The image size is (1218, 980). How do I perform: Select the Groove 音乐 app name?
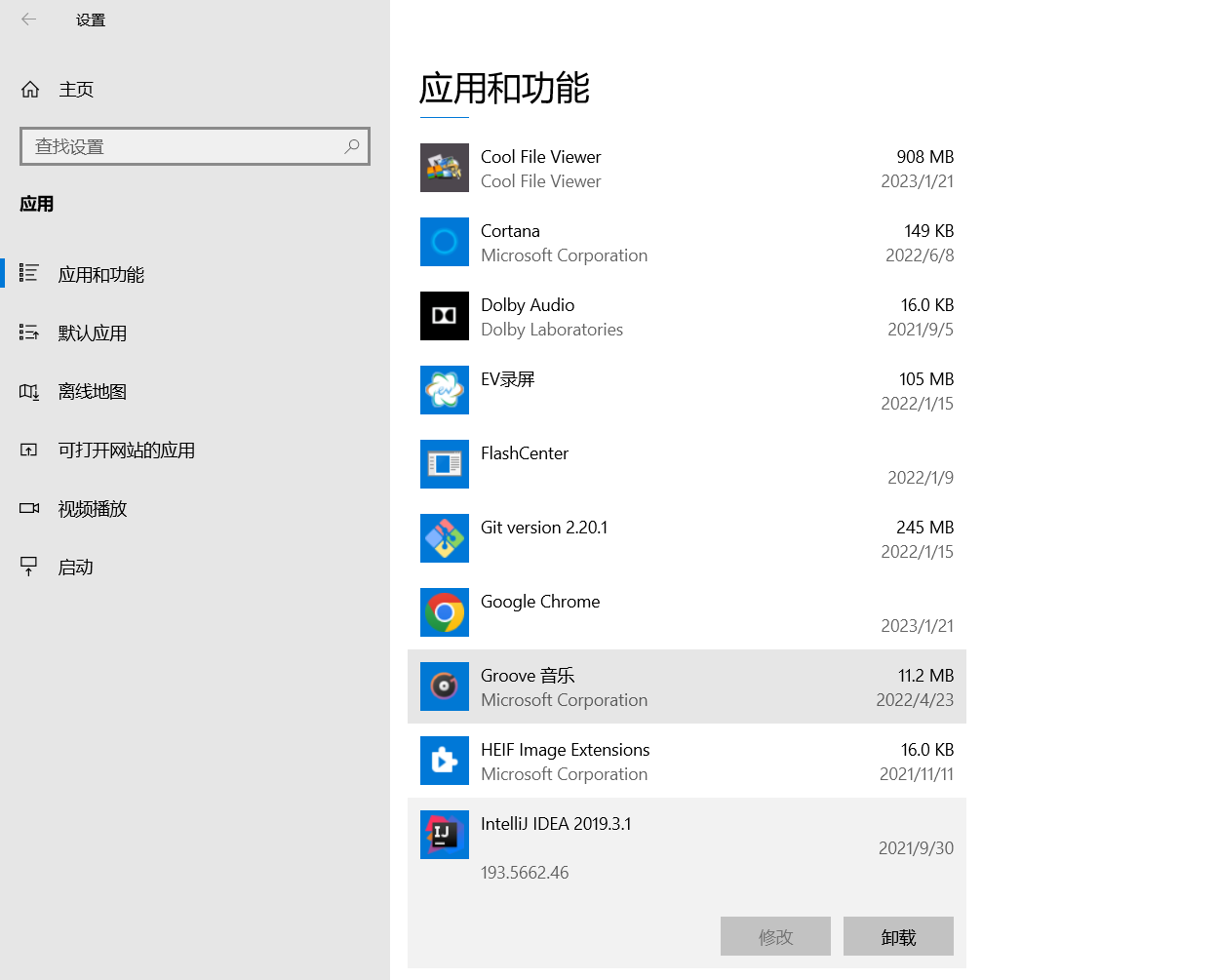point(528,676)
